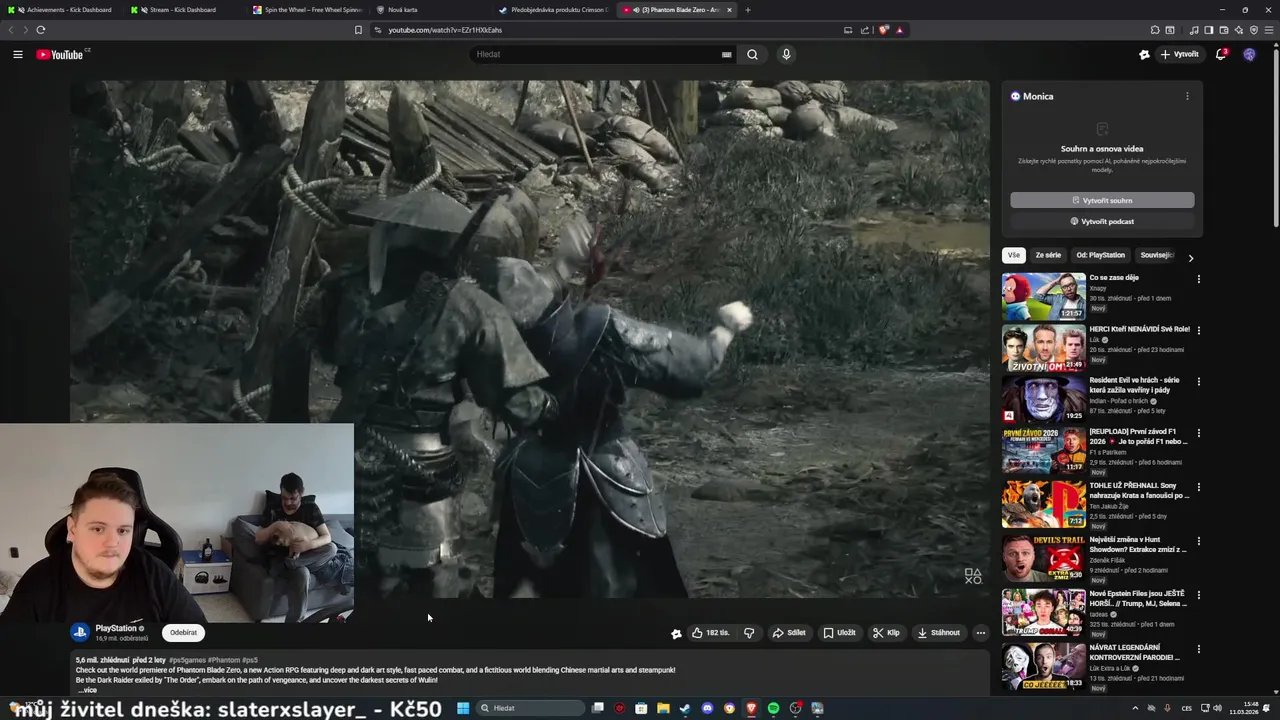Screen dimensions: 1280x720
Task: Open Brave VPN shield icon
Action: pos(1253,30)
